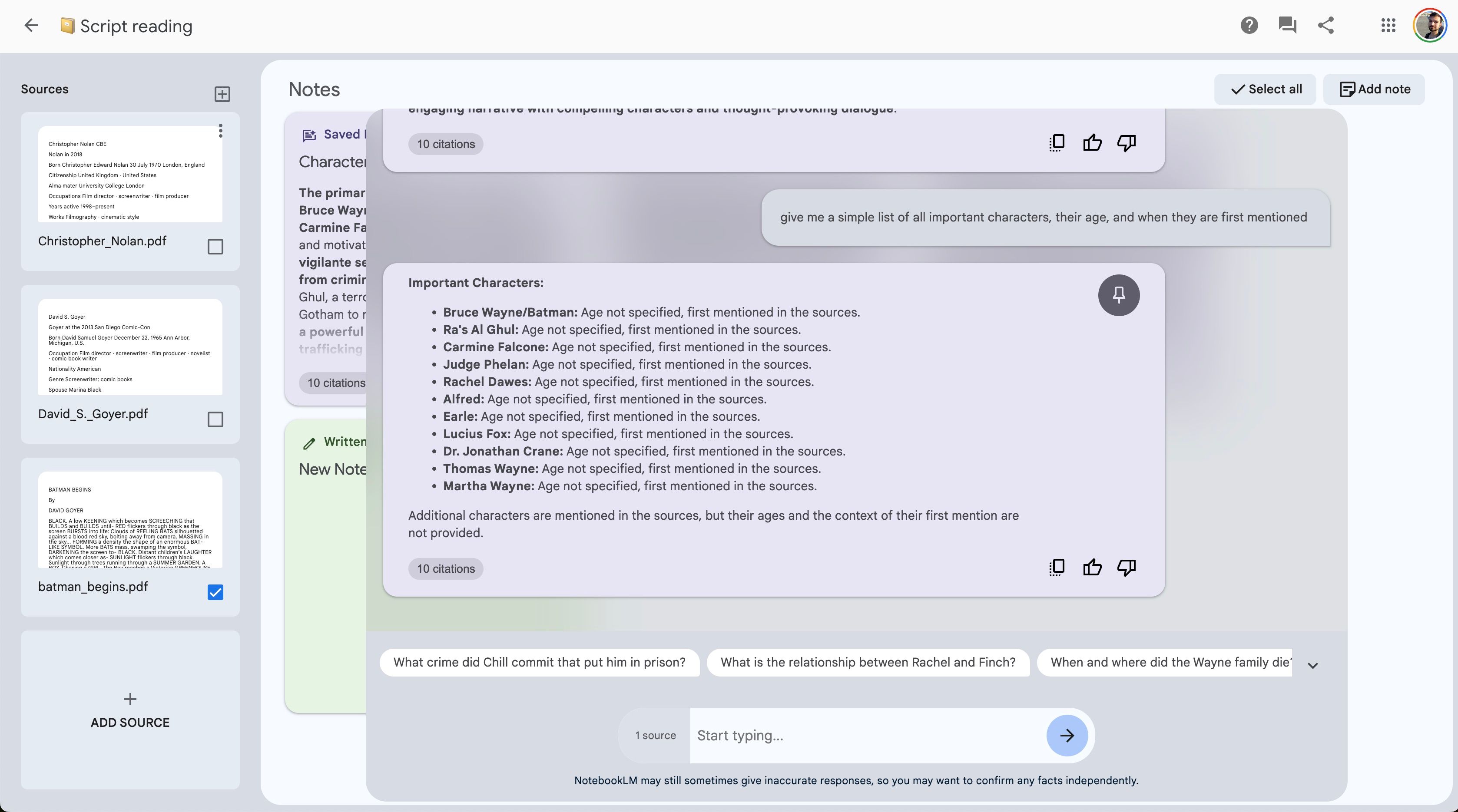Thumbs down the Important Characters response
This screenshot has height=812, width=1458.
1127,568
